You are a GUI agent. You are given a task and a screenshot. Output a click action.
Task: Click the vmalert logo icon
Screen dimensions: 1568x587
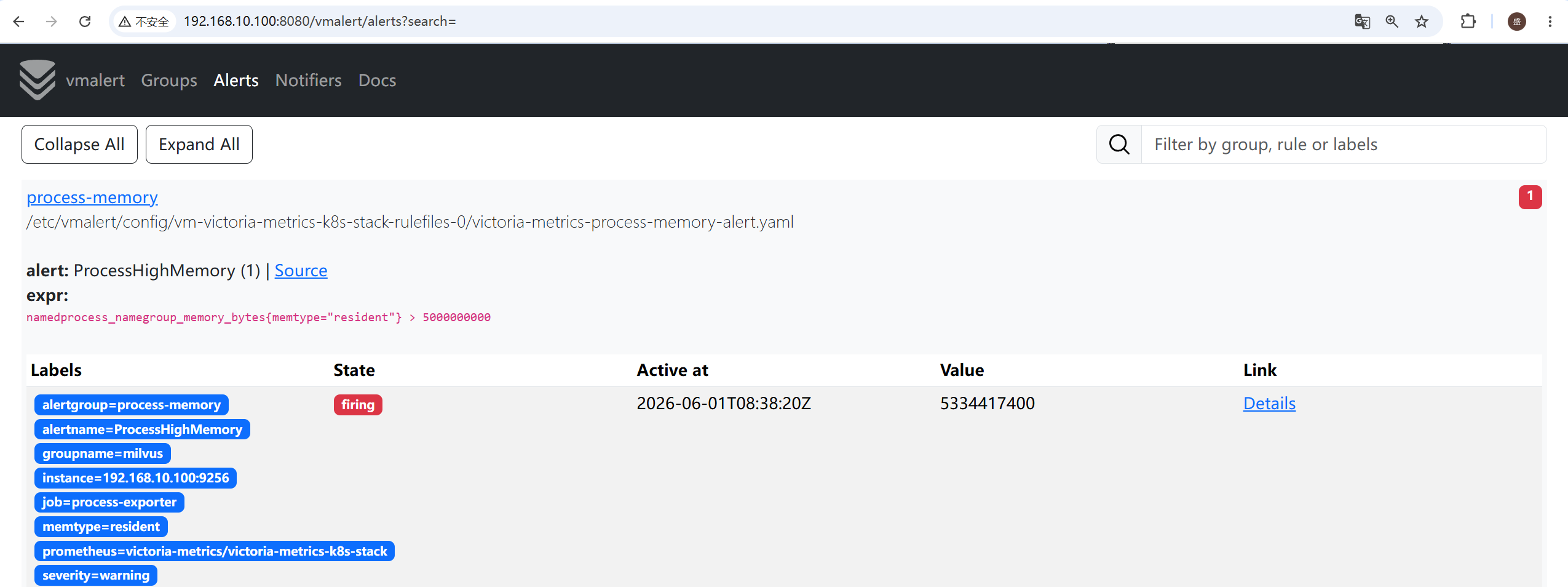pyautogui.click(x=38, y=80)
